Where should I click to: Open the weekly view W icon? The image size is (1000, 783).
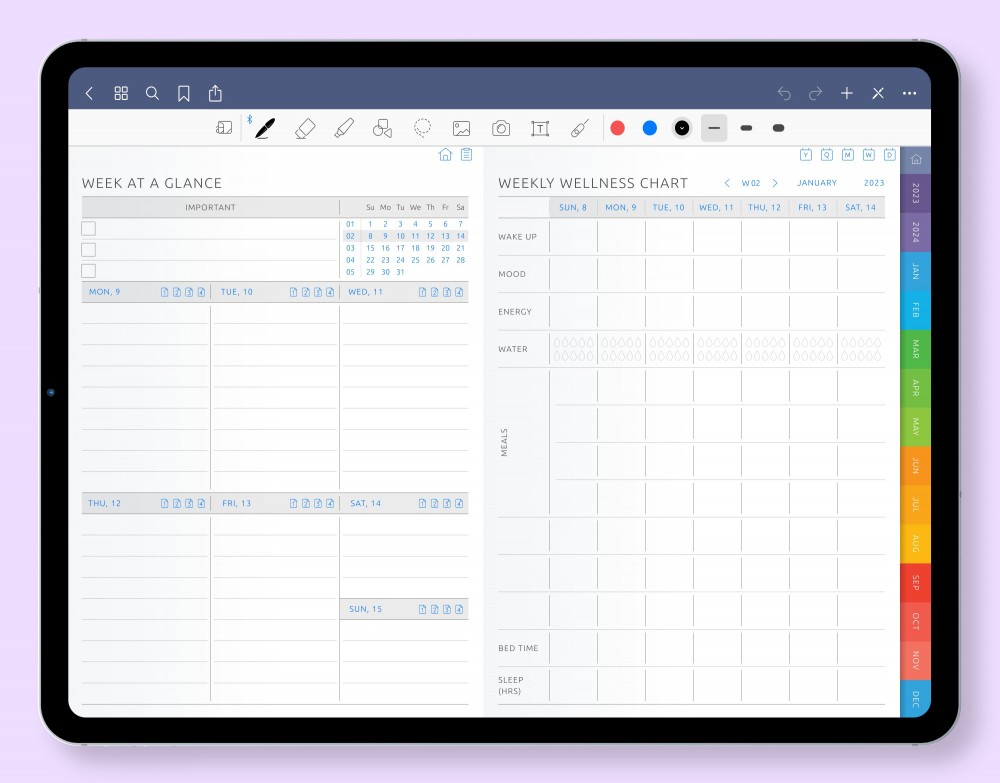pyautogui.click(x=869, y=154)
